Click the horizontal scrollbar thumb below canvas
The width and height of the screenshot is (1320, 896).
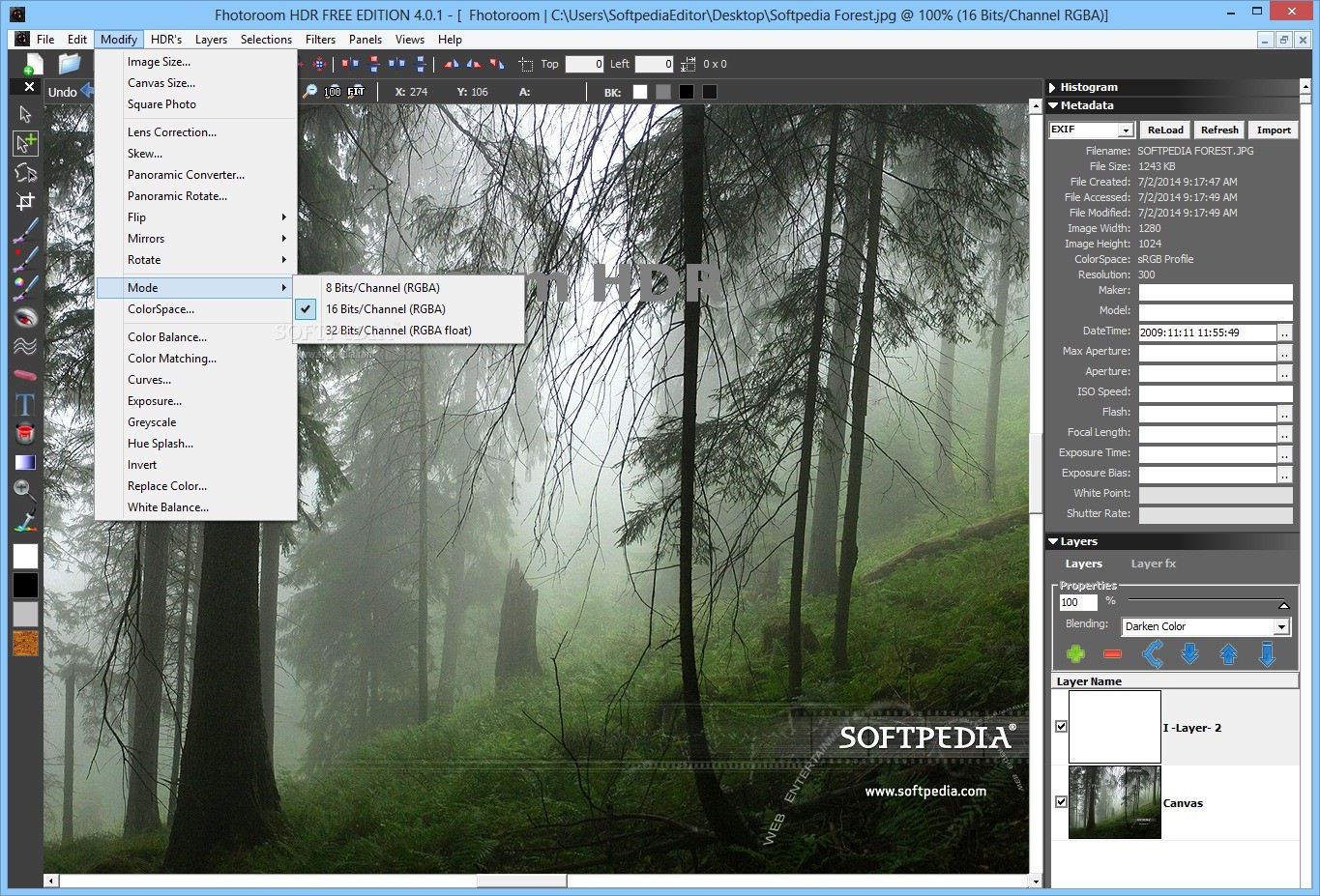click(x=521, y=882)
